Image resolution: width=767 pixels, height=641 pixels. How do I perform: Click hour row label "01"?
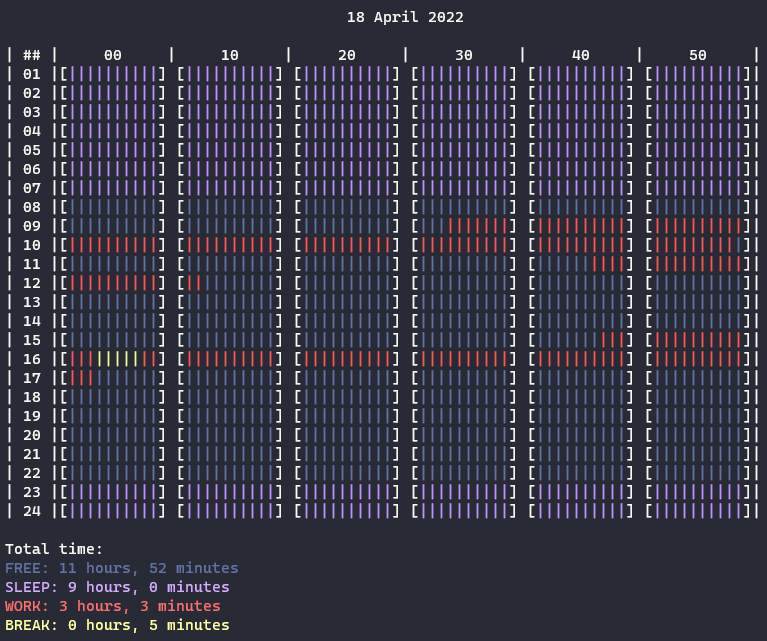click(32, 74)
